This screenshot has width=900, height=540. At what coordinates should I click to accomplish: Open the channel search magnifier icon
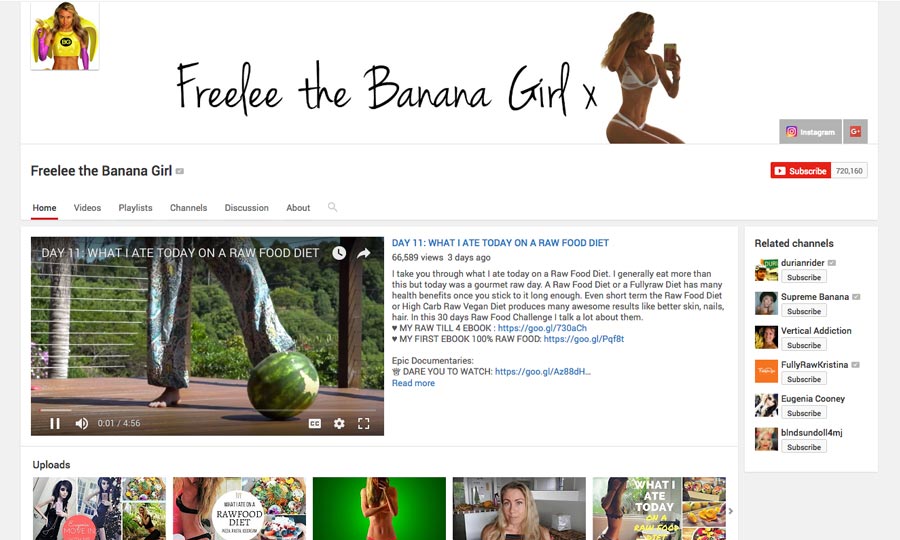(x=332, y=207)
